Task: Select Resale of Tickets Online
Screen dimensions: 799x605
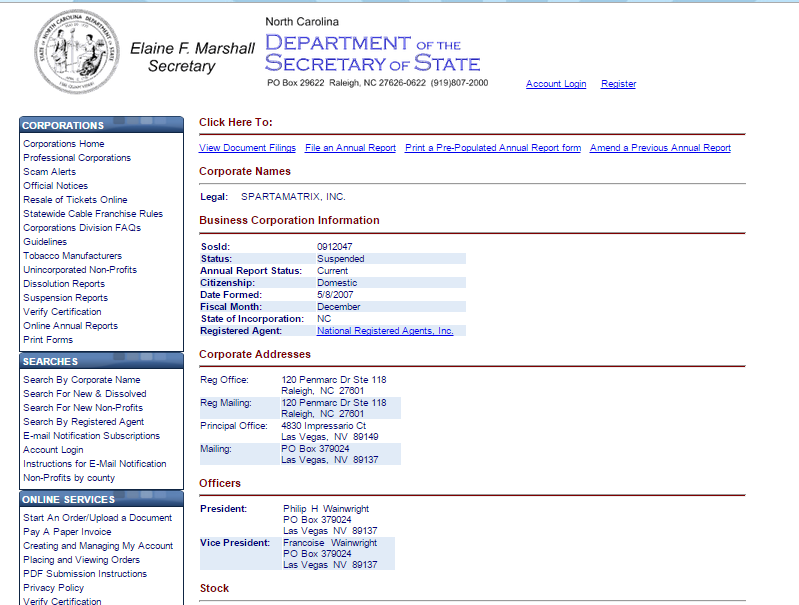Action: click(x=75, y=200)
